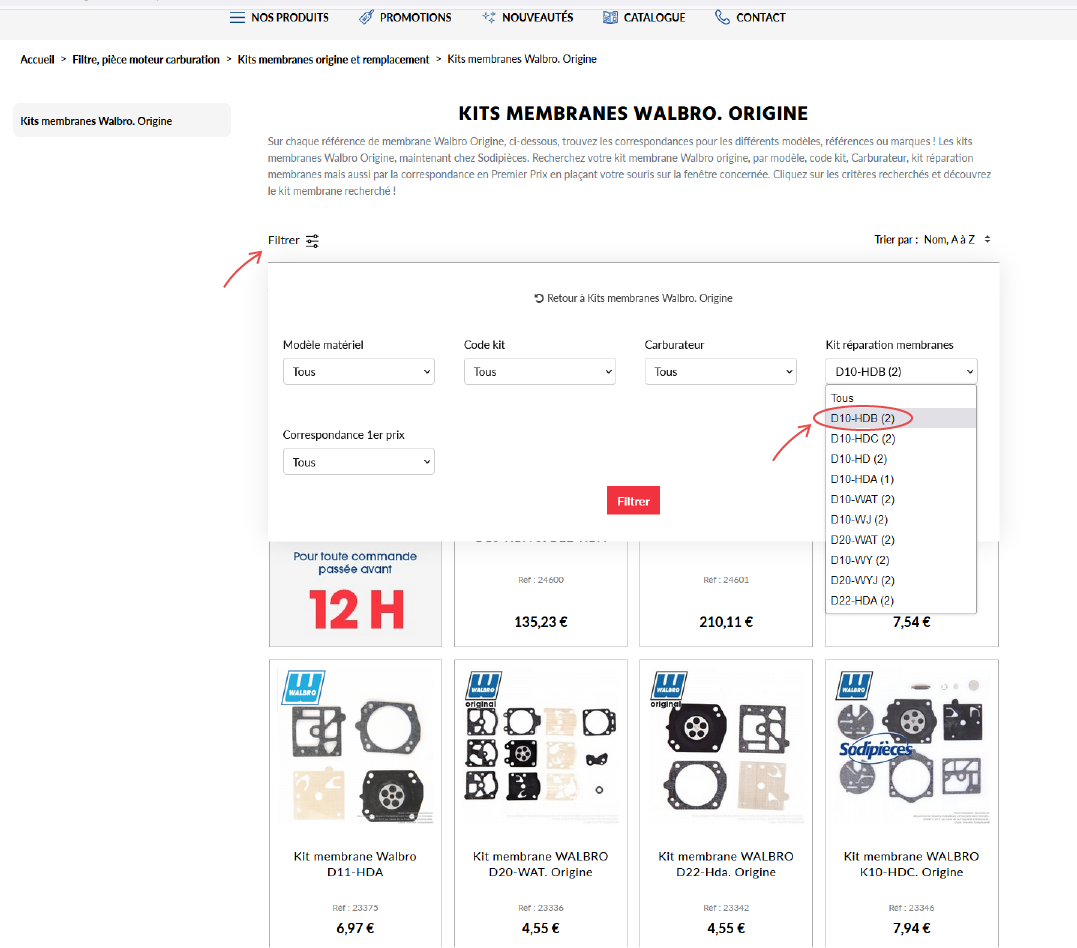Screen dimensions: 1077x948
Task: Click the return arrow icon before Retour
Action: pyautogui.click(x=539, y=298)
